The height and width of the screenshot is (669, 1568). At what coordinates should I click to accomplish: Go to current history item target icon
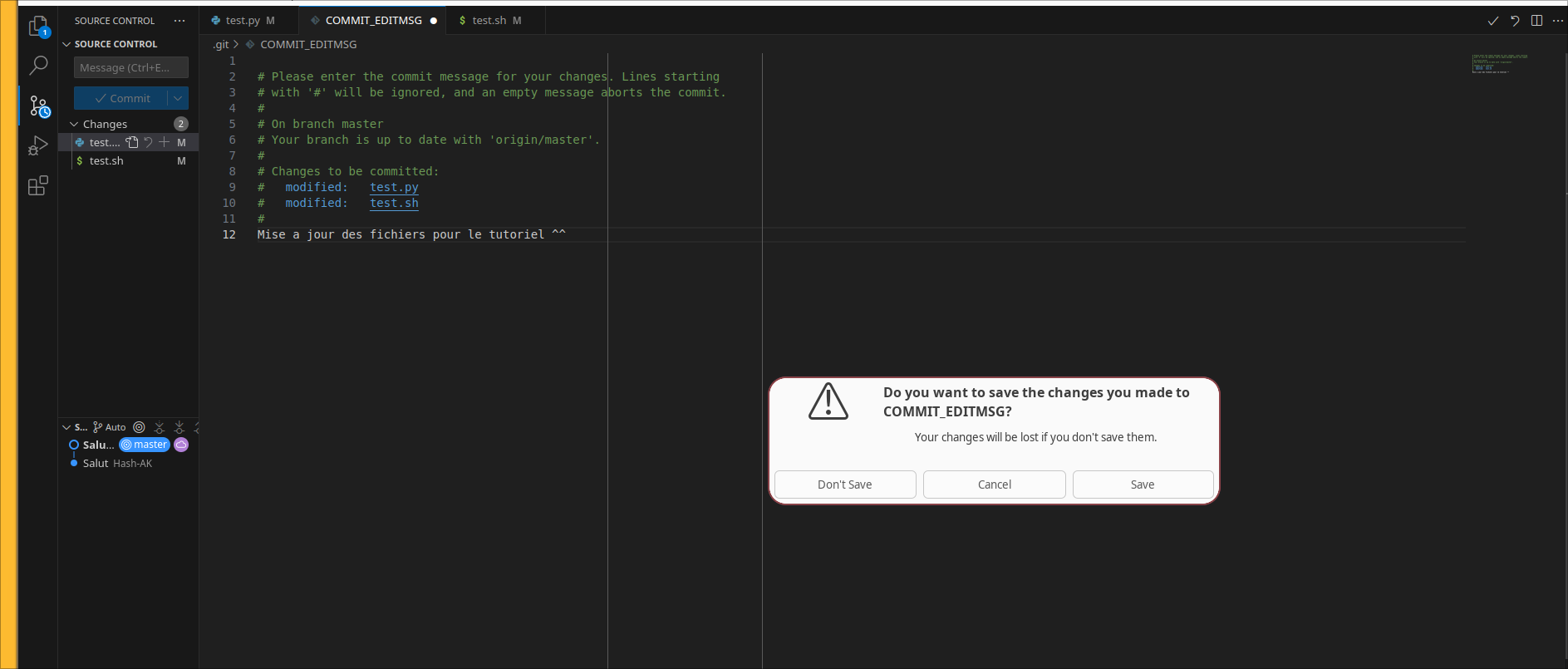(x=139, y=427)
